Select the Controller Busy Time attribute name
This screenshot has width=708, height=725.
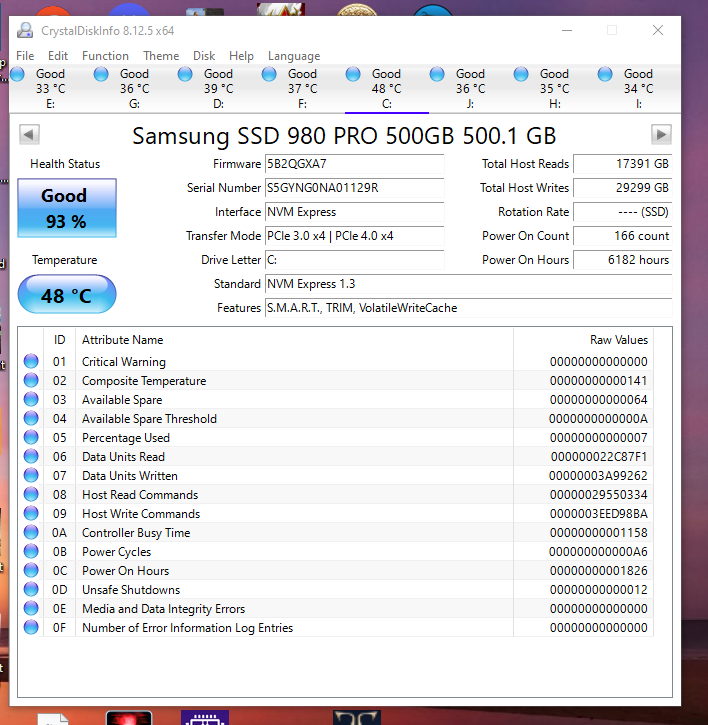136,533
